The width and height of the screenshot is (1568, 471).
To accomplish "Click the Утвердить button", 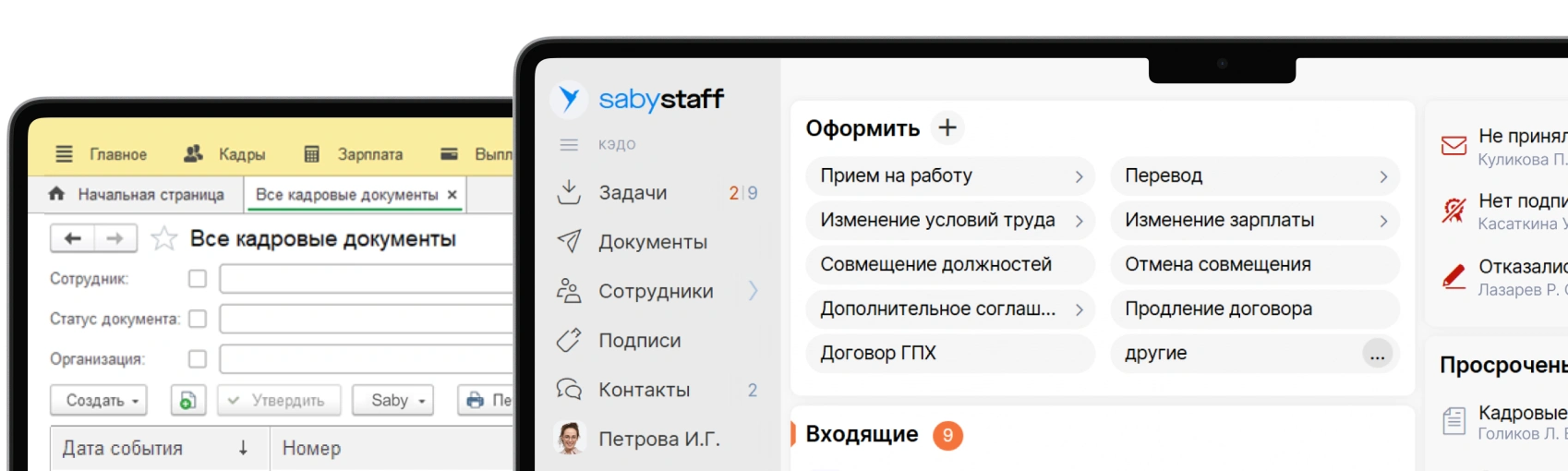I will pos(280,400).
